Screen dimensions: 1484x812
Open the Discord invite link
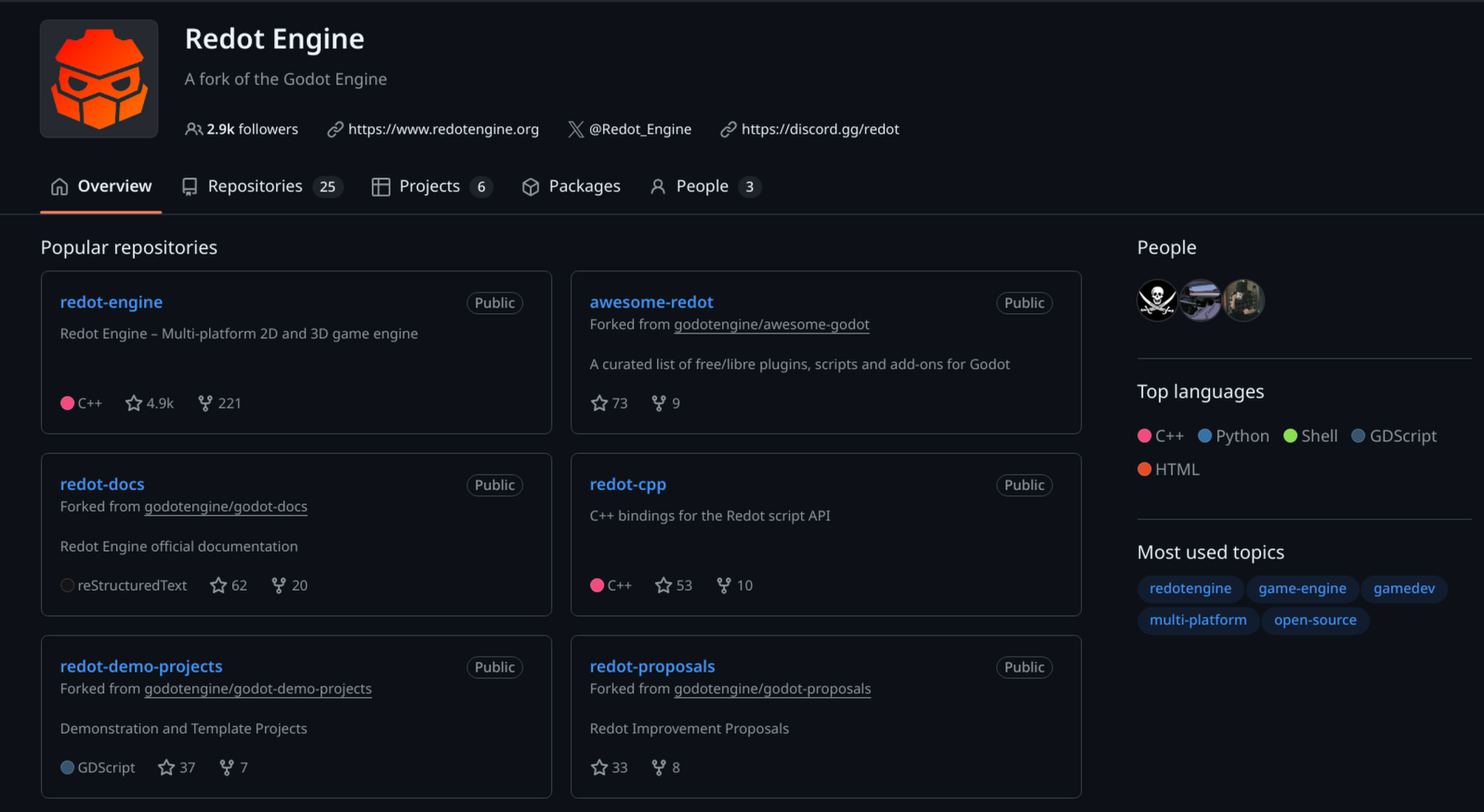click(820, 129)
